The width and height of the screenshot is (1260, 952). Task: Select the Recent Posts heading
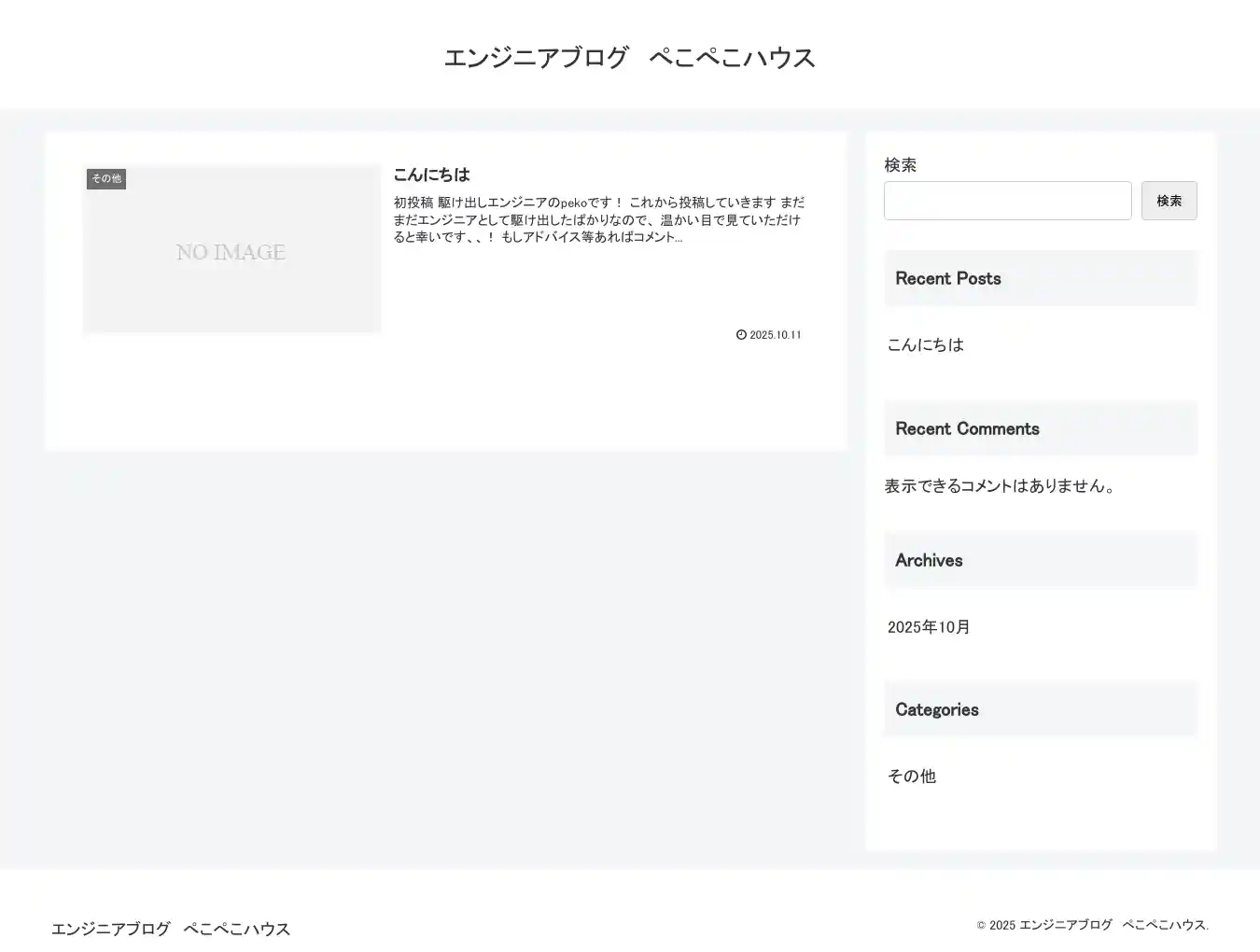click(947, 278)
